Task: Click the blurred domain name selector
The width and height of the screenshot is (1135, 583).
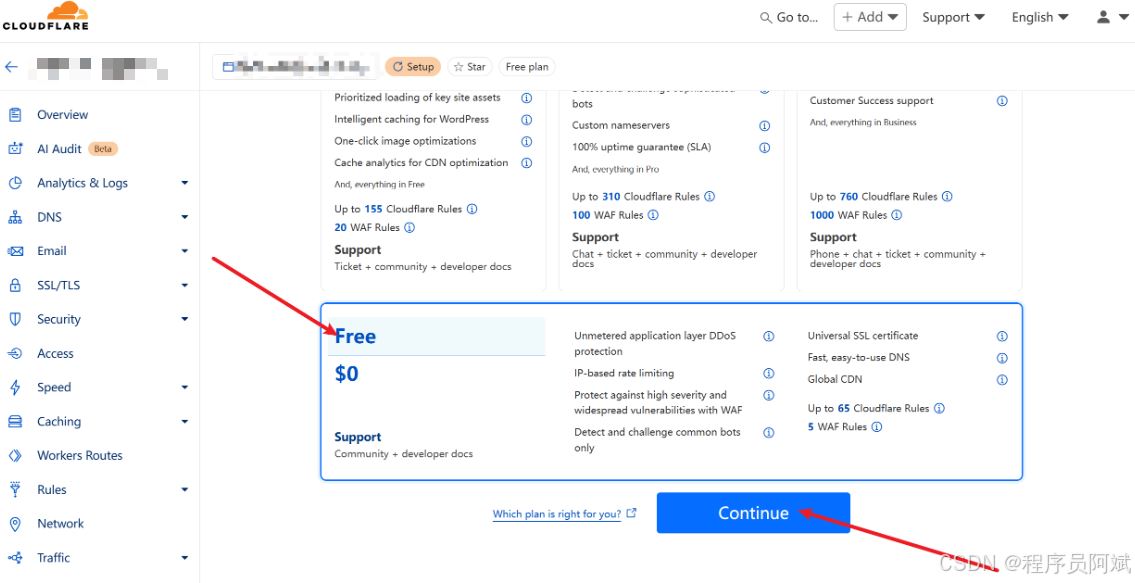Action: [296, 67]
